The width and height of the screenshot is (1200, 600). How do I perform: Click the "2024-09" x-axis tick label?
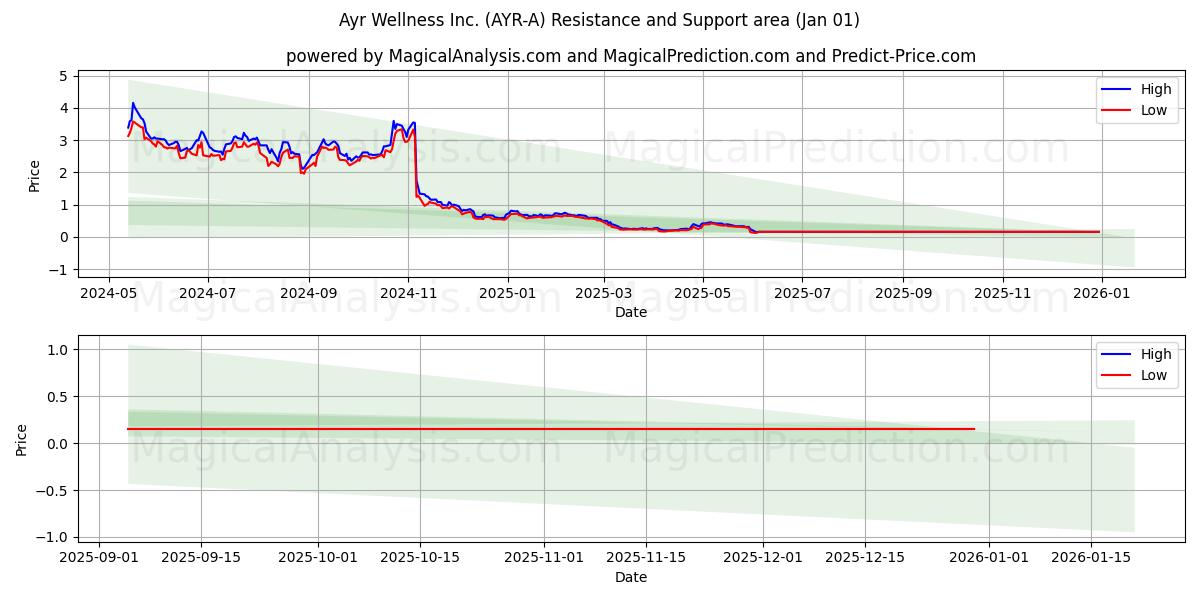308,293
